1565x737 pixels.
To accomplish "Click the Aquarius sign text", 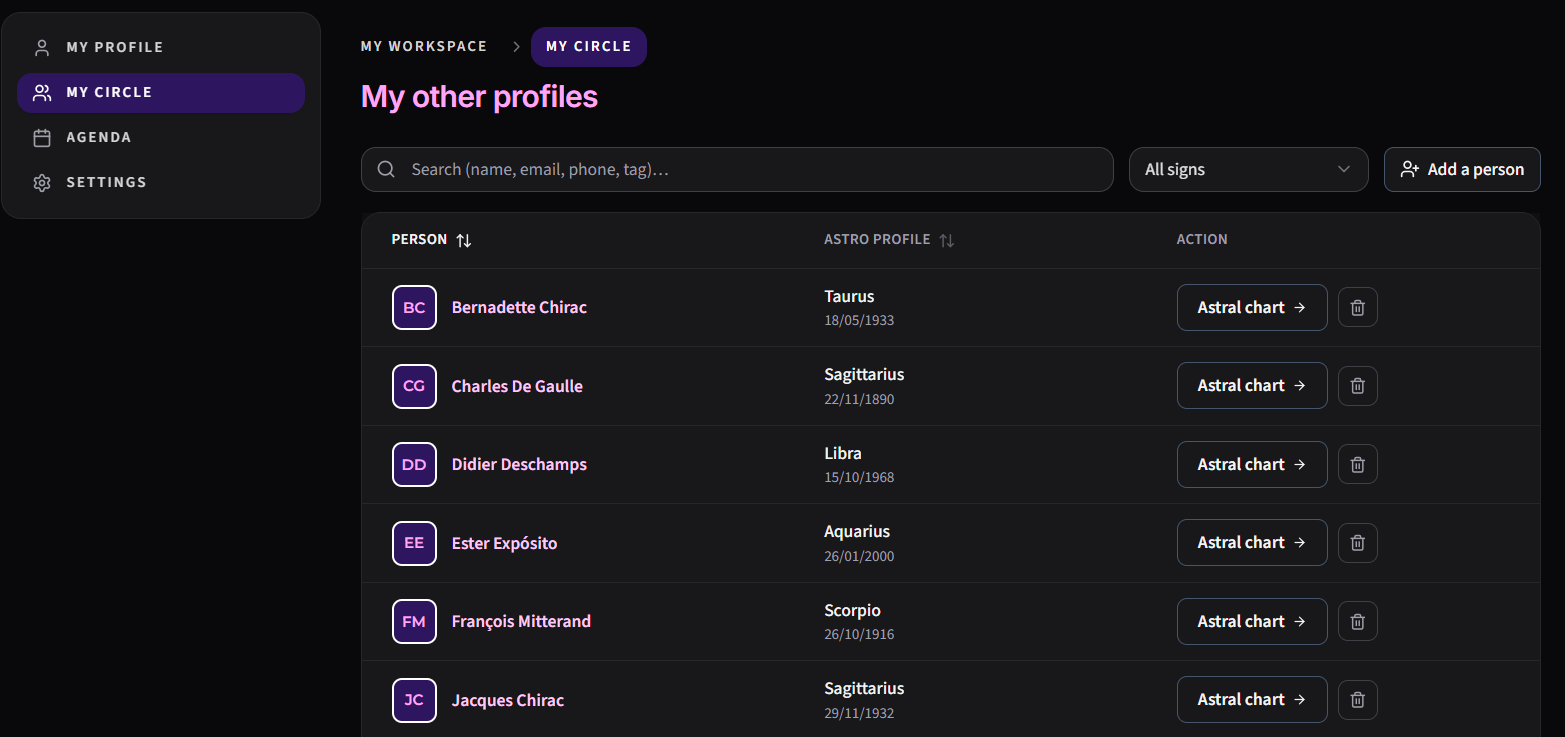I will point(857,531).
